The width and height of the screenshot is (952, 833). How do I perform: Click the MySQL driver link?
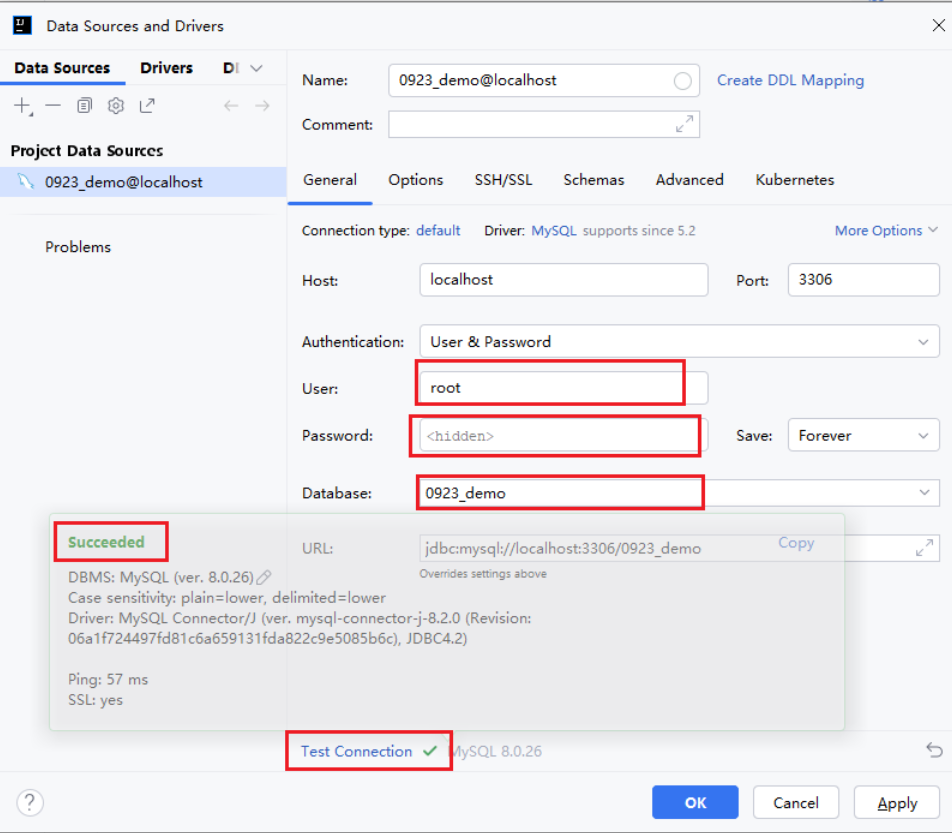(554, 231)
